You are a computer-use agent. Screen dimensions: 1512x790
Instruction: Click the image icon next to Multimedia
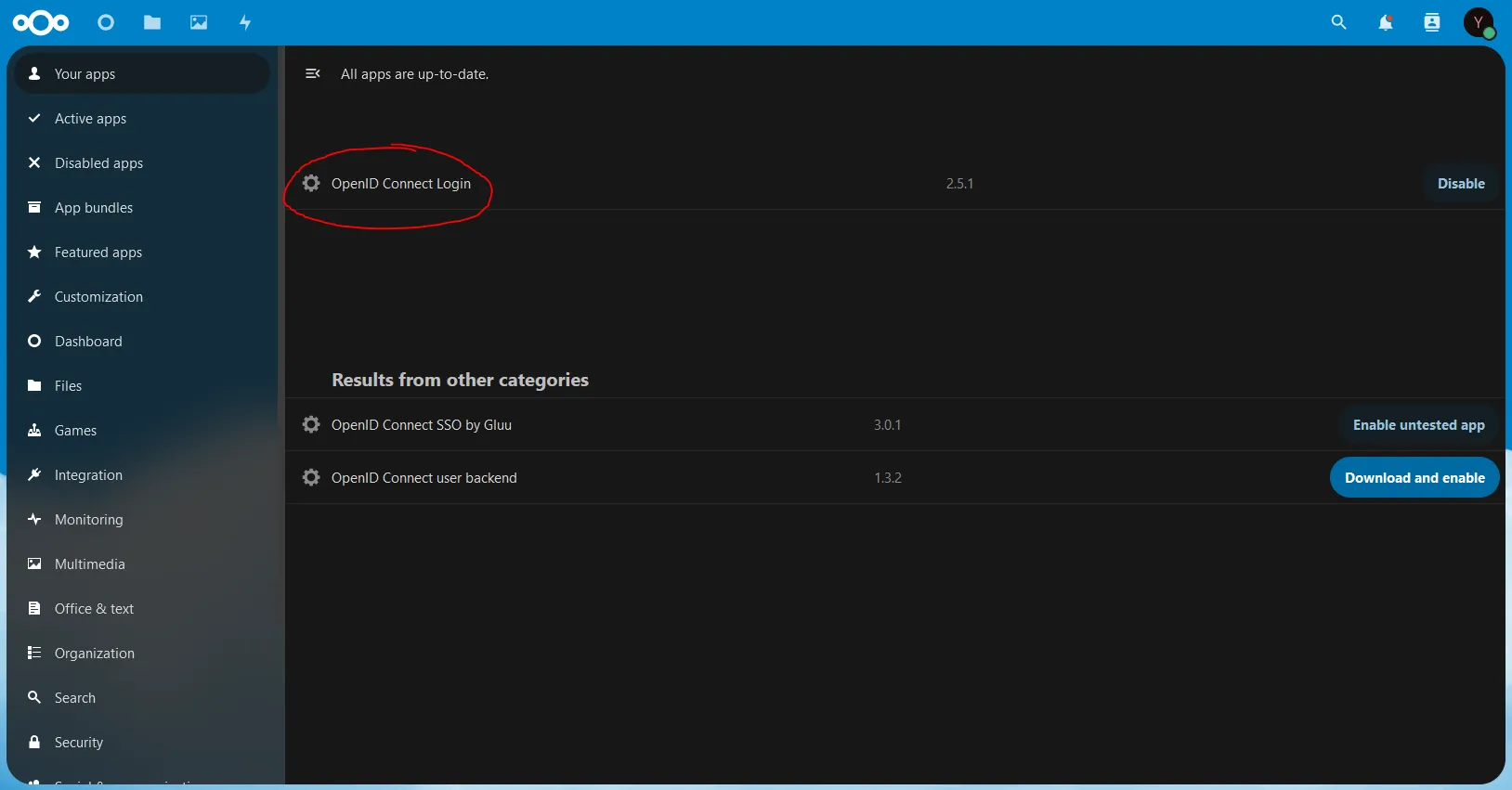pos(34,563)
